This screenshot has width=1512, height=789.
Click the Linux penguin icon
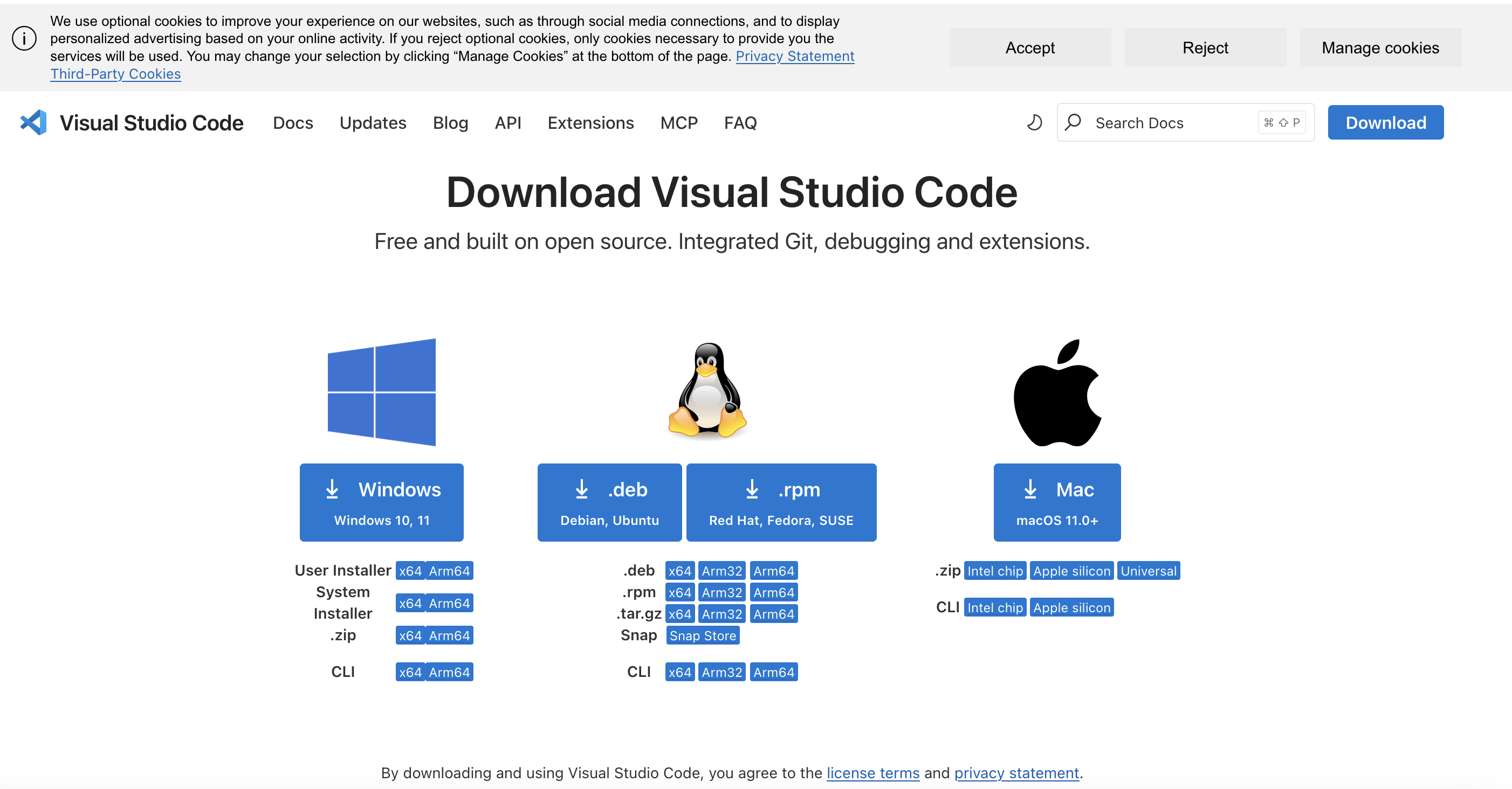(x=708, y=390)
